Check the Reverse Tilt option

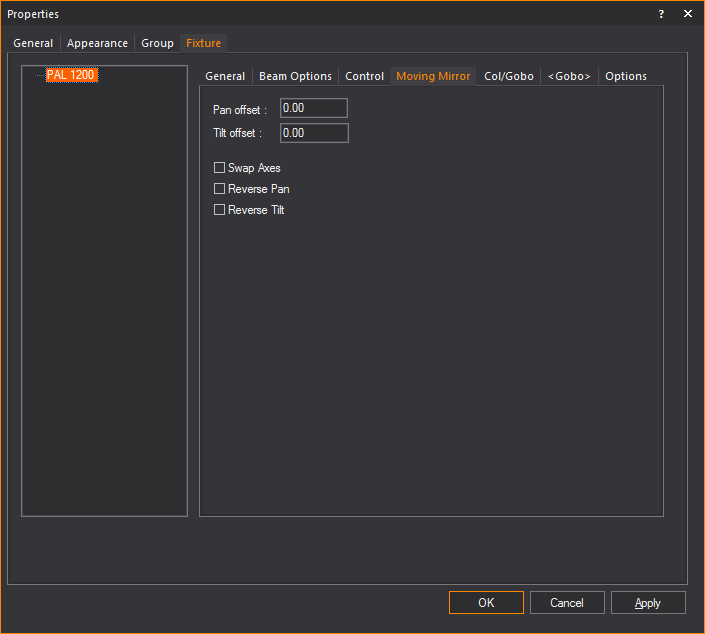(220, 210)
